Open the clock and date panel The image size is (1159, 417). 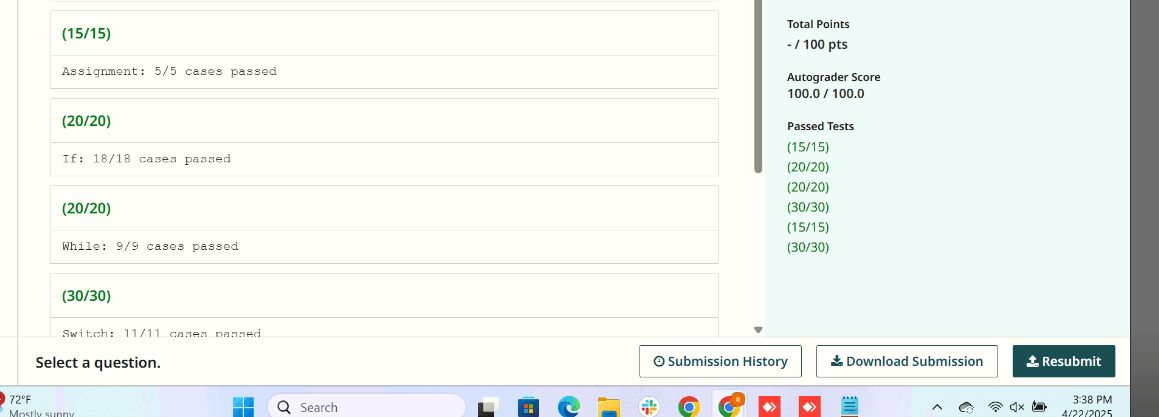point(1090,406)
